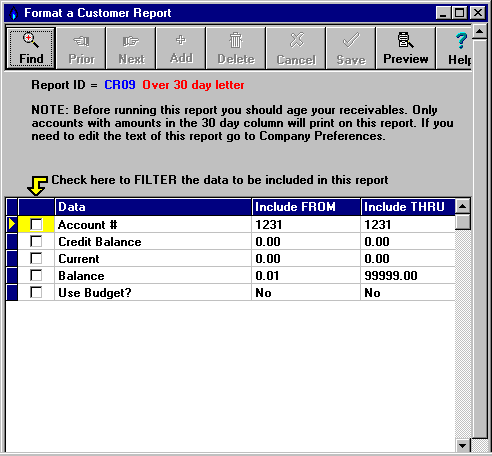
Task: Click the Cancel X toolbar icon
Action: click(296, 40)
